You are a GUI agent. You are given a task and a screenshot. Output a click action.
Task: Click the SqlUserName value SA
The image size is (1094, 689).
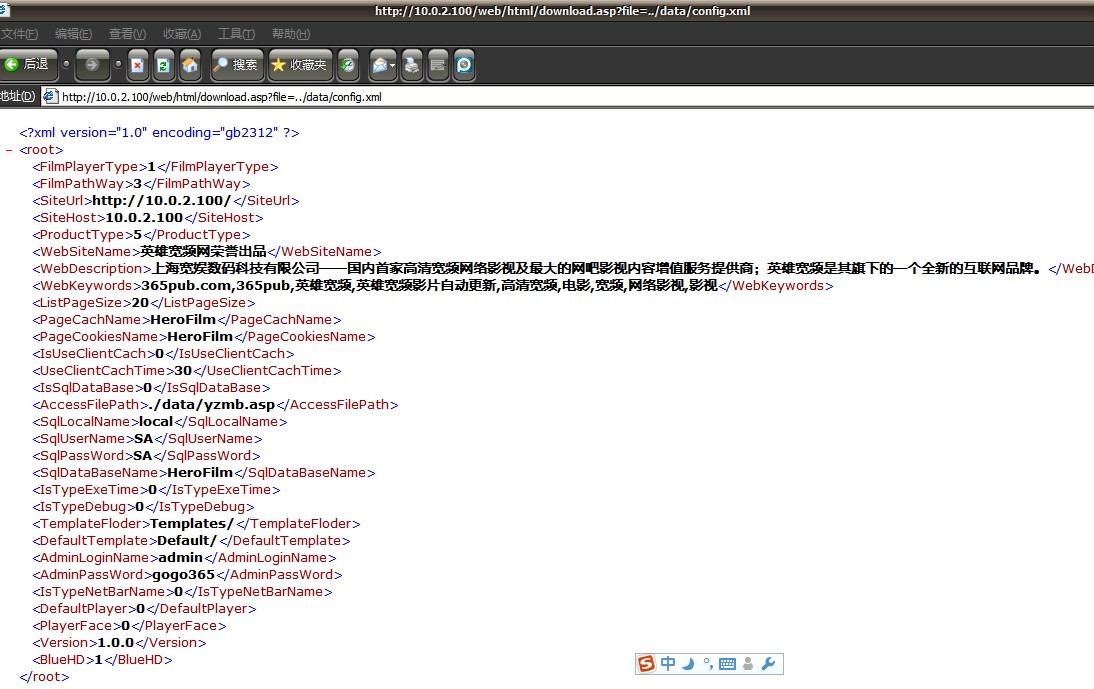(x=143, y=439)
